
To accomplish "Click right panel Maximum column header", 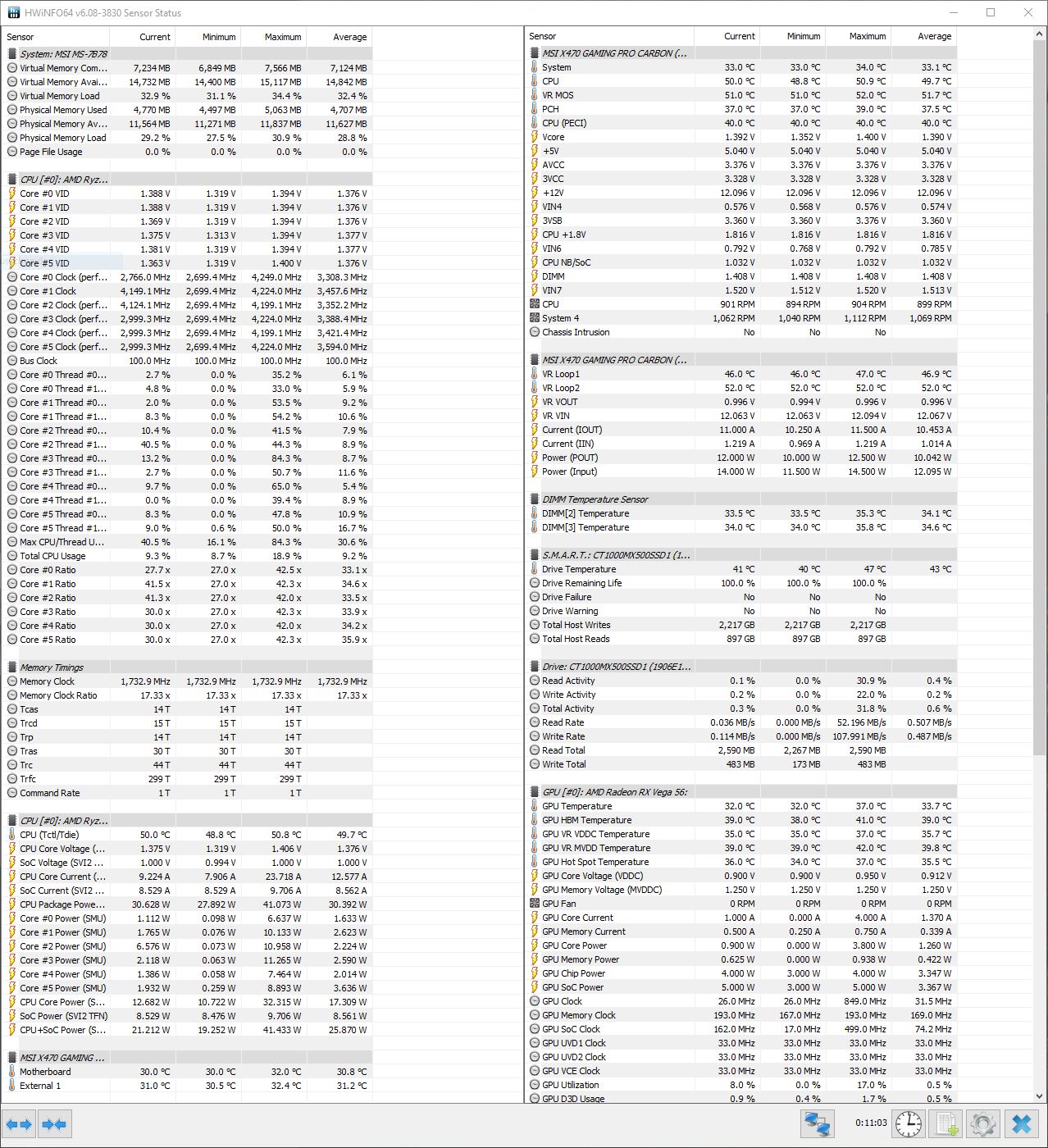I will coord(858,36).
